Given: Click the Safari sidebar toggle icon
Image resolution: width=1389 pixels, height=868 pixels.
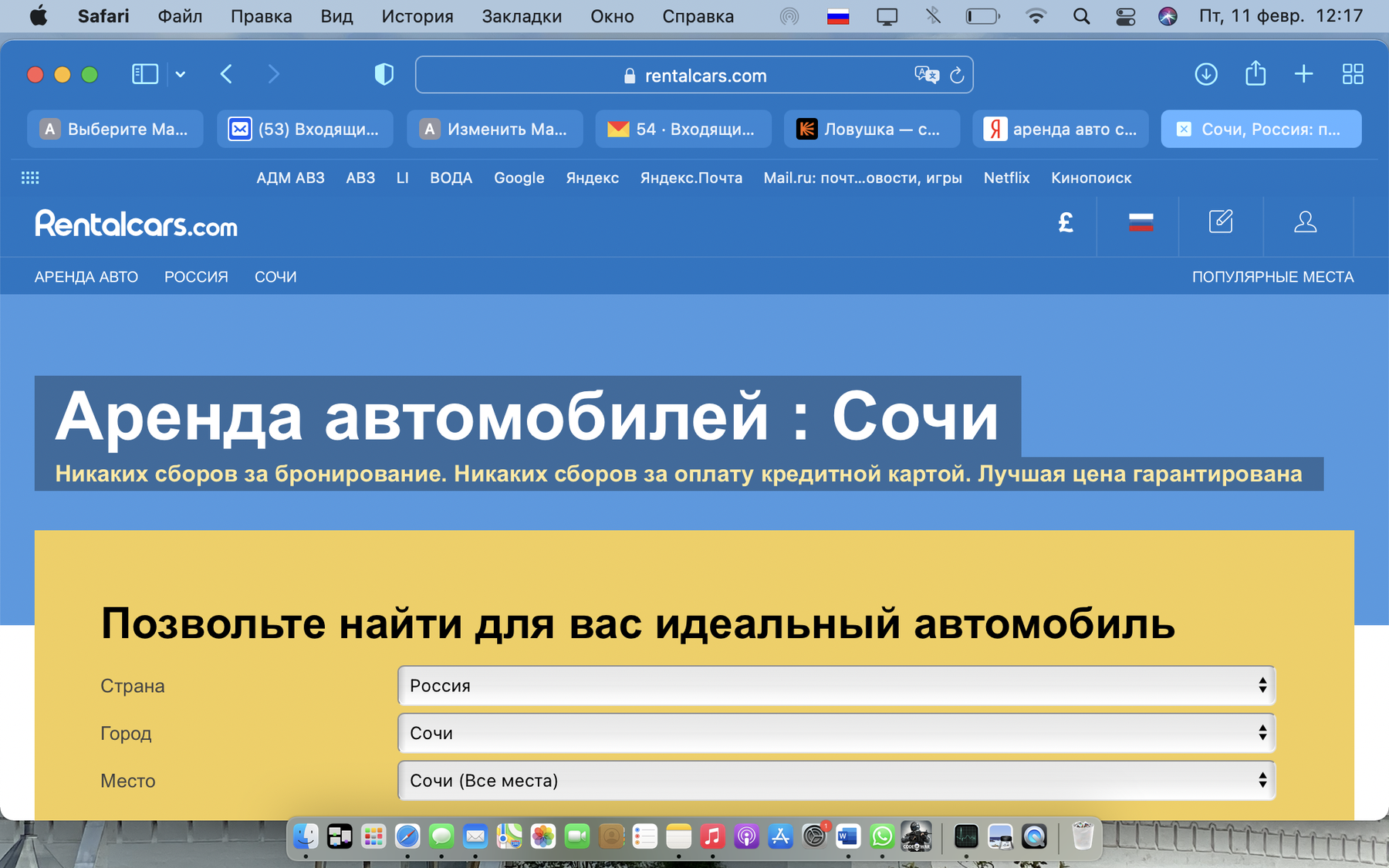Looking at the screenshot, I should [145, 74].
